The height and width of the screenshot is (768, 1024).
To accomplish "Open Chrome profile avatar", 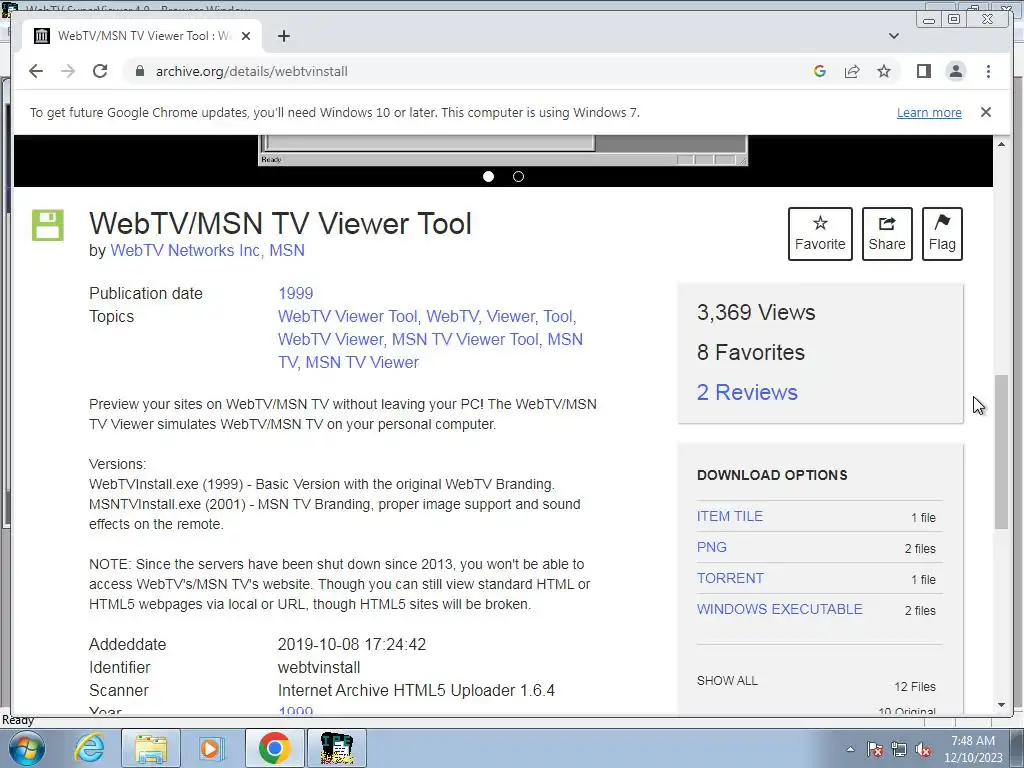I will click(x=955, y=71).
